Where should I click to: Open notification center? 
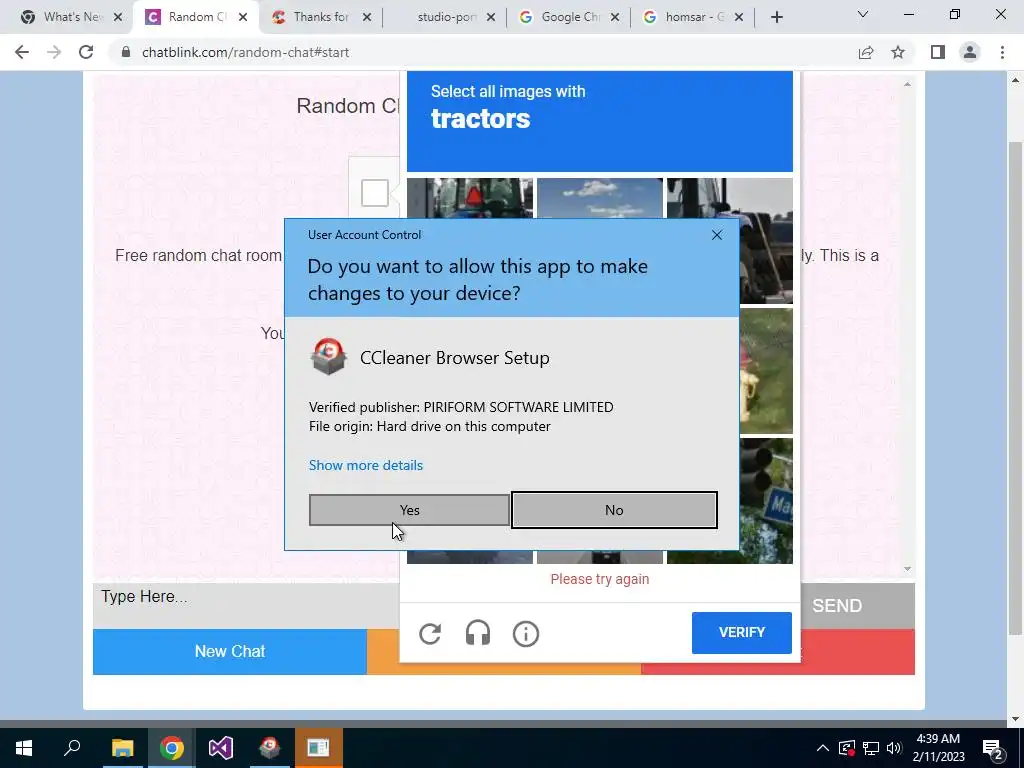(993, 748)
